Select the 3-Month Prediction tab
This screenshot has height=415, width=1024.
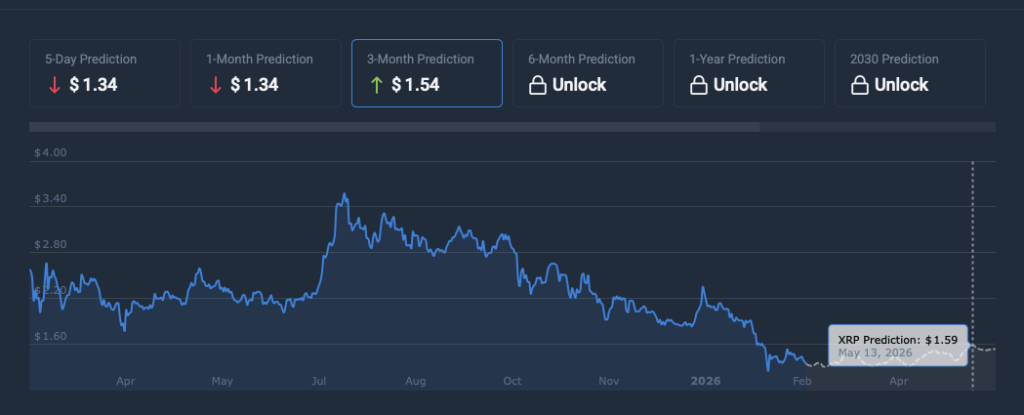coord(427,73)
